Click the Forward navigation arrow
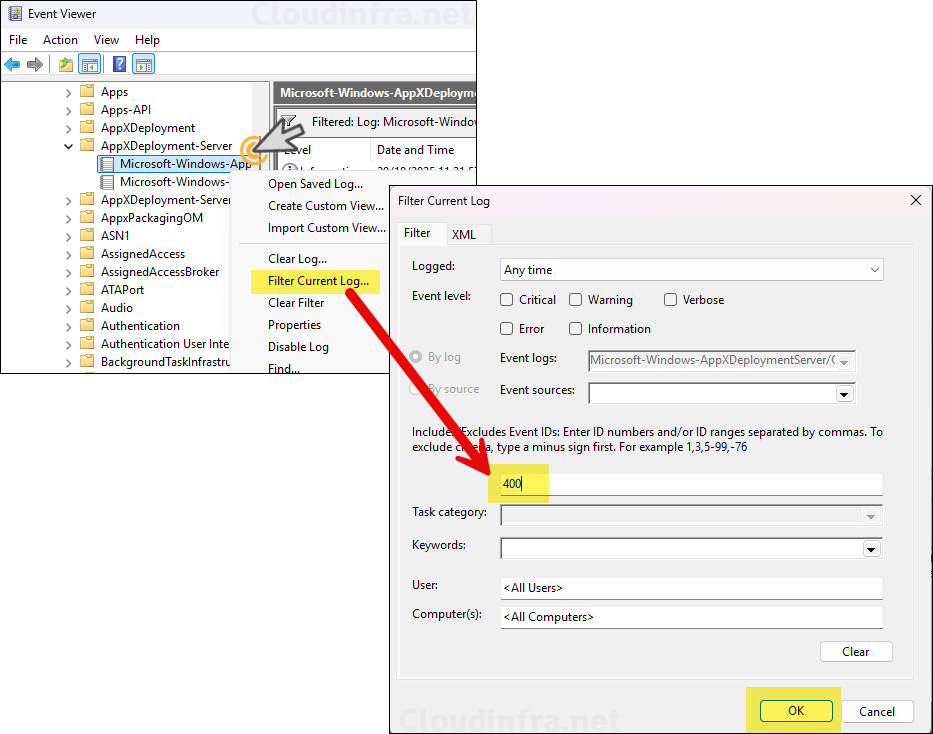This screenshot has width=933, height=734. (x=35, y=63)
